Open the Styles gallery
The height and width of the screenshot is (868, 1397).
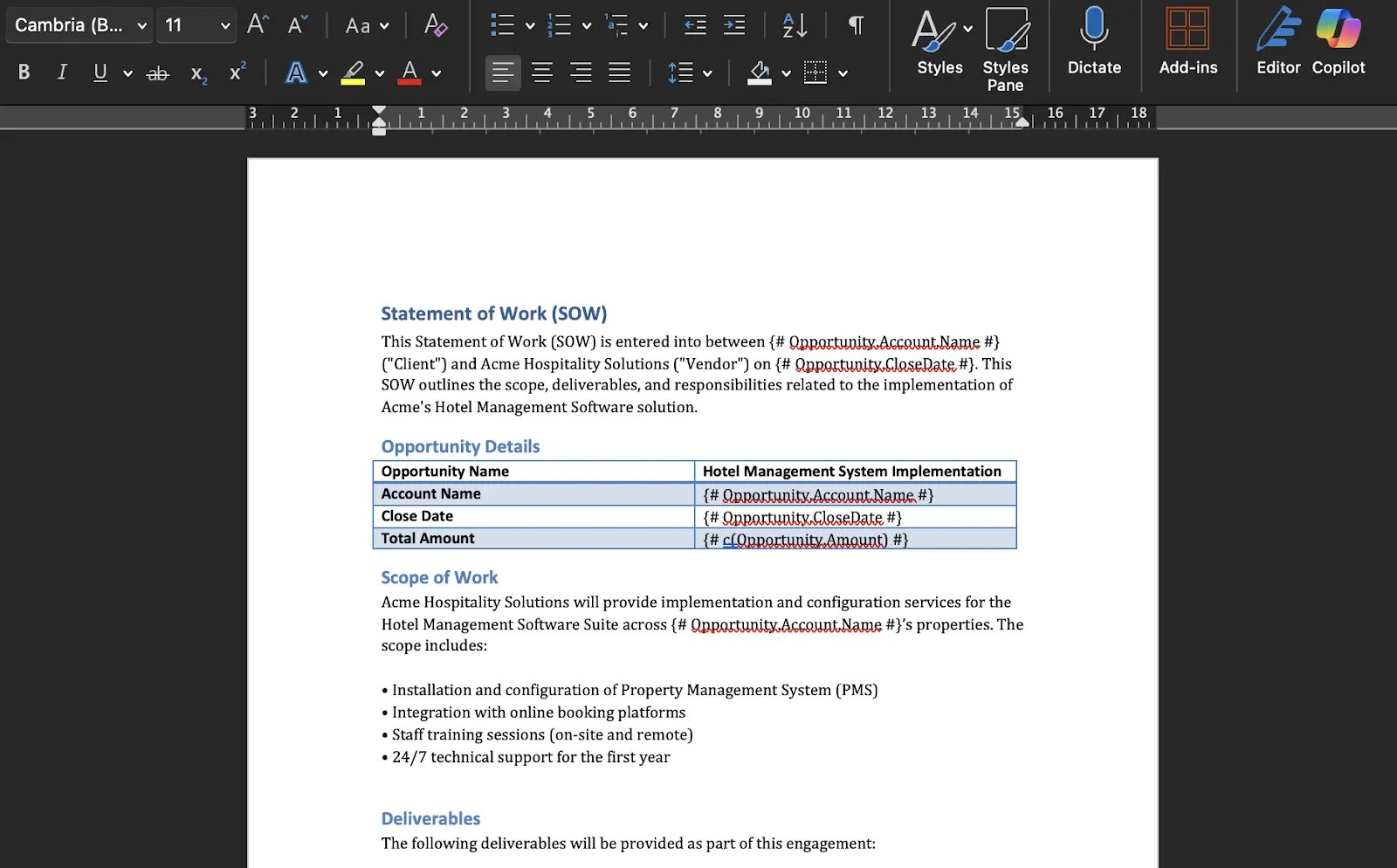point(939,41)
